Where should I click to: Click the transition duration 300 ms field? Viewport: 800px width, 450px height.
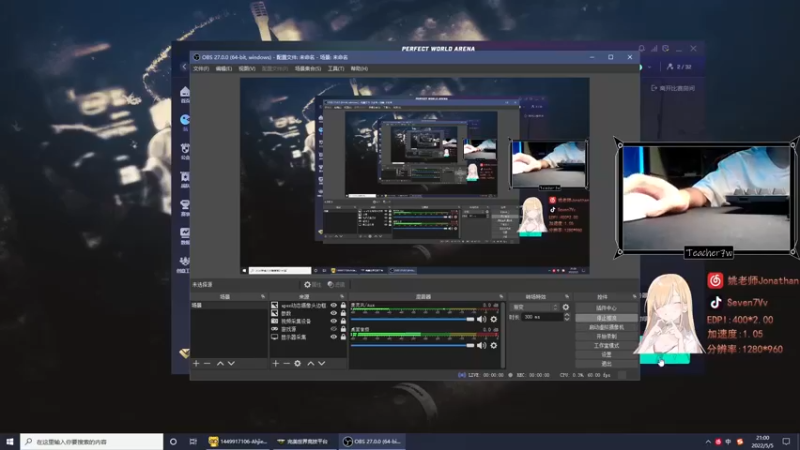(x=542, y=317)
